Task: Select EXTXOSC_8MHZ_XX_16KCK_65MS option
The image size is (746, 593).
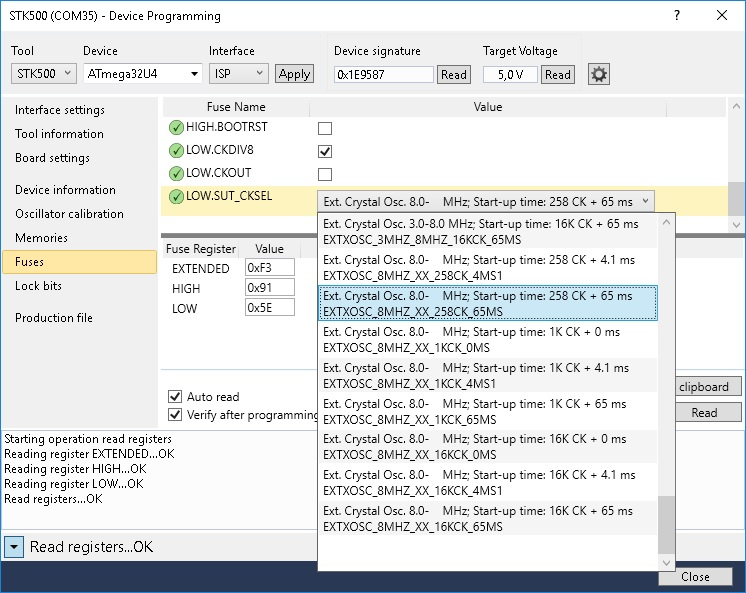Action: coord(488,518)
